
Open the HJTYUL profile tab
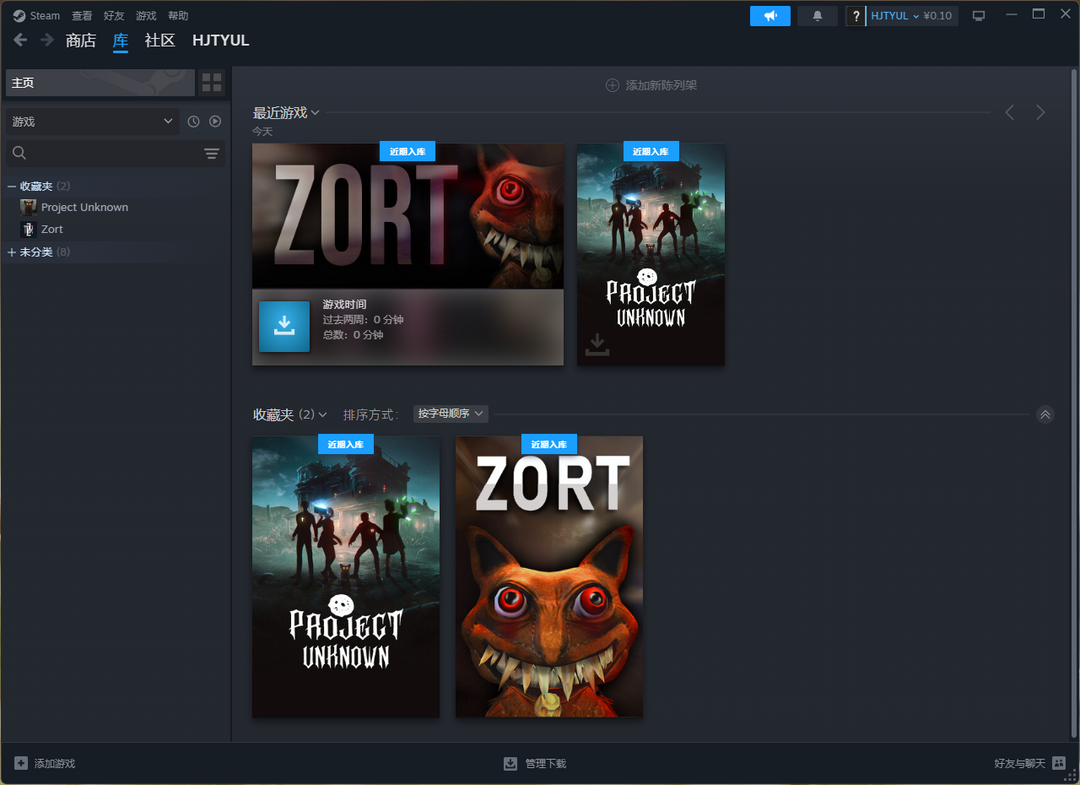point(220,41)
